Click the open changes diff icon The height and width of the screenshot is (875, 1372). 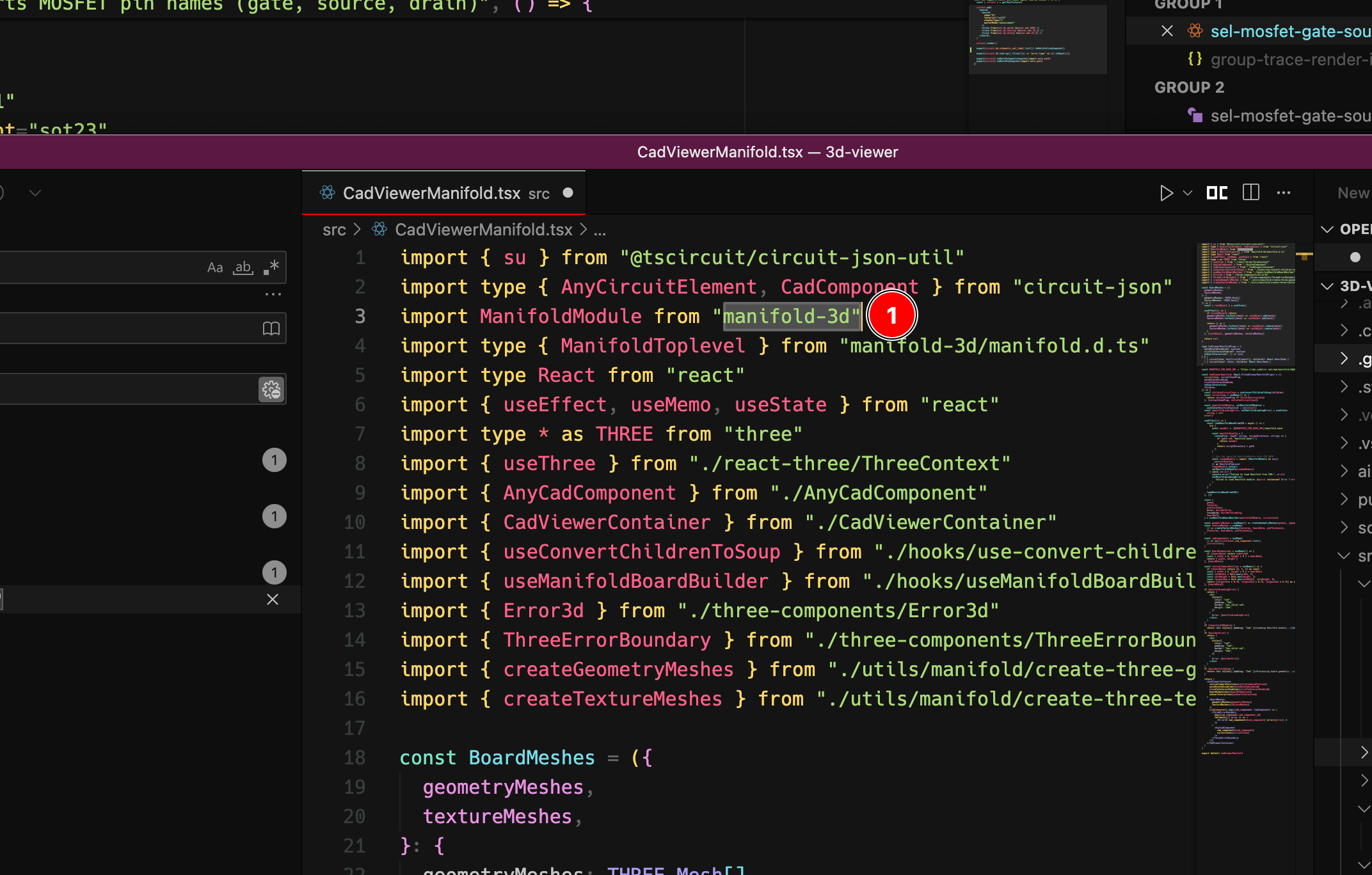click(1216, 193)
